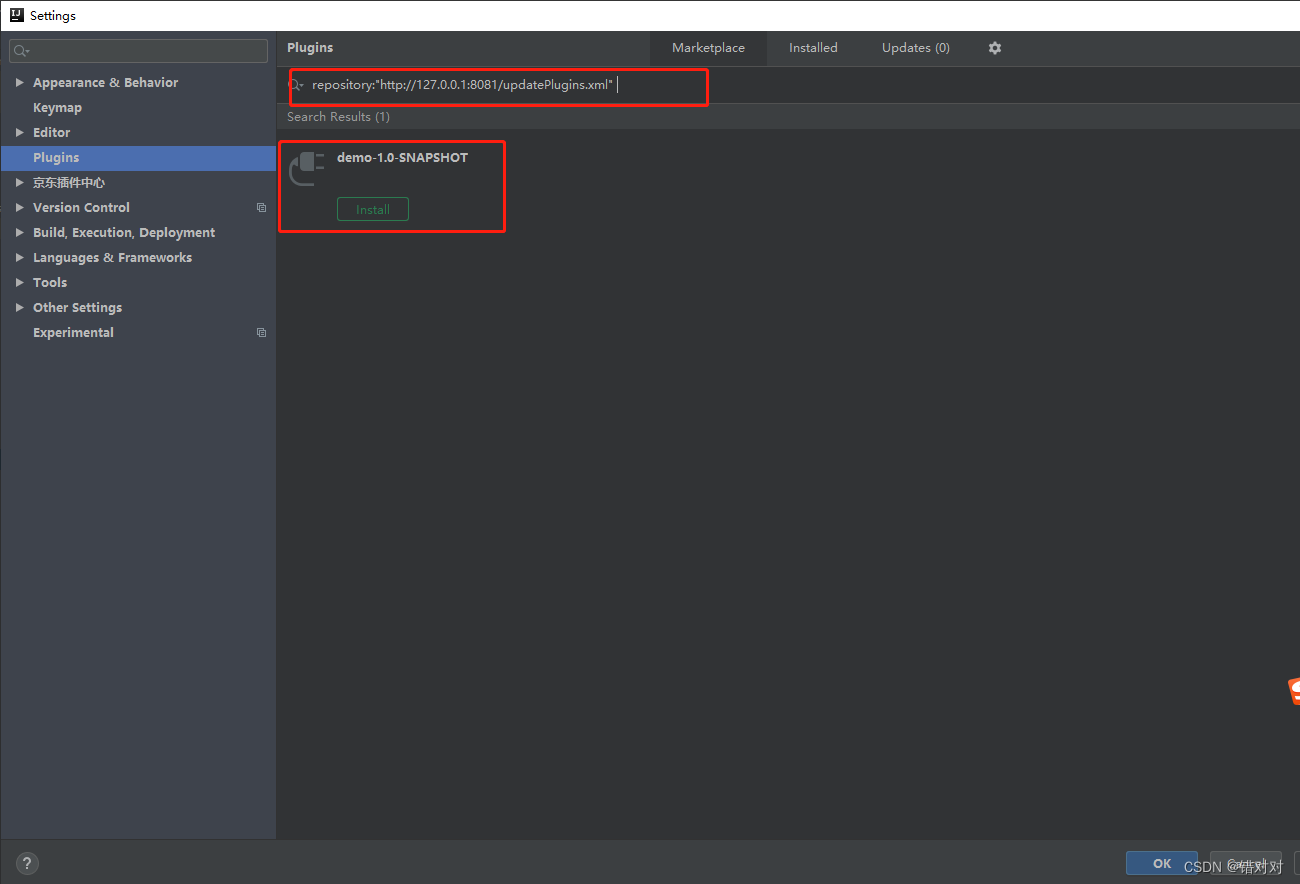Switch to the Installed tab
Image resolution: width=1300 pixels, height=884 pixels.
coord(813,48)
